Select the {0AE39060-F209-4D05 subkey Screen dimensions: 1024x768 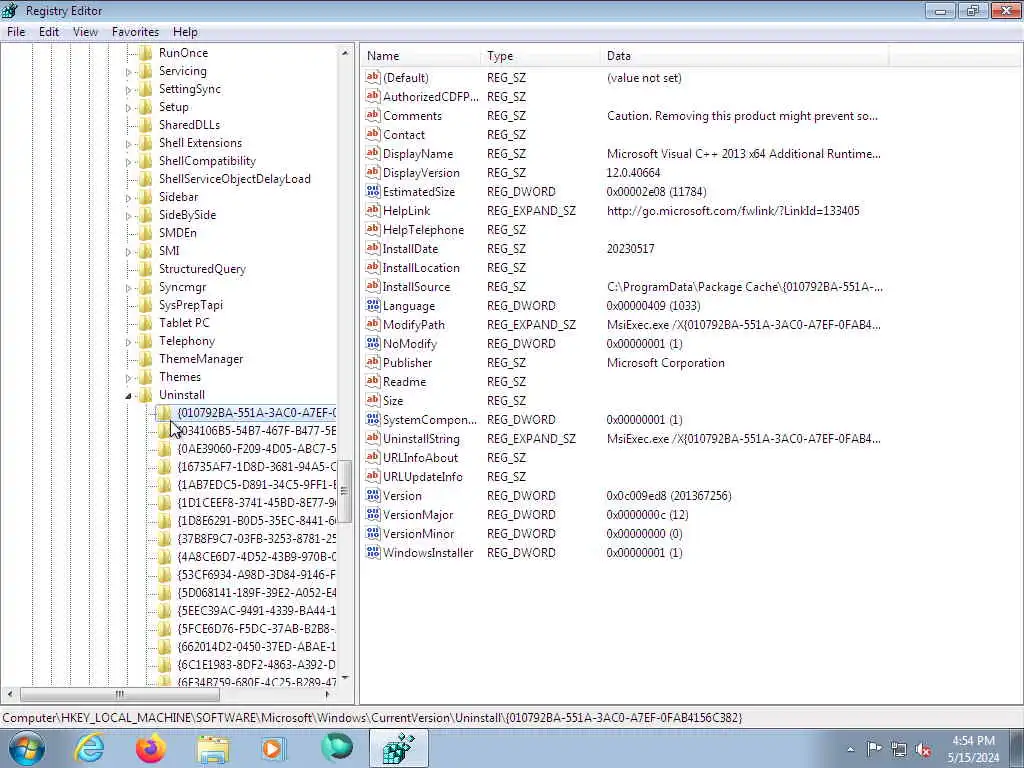[257, 449]
